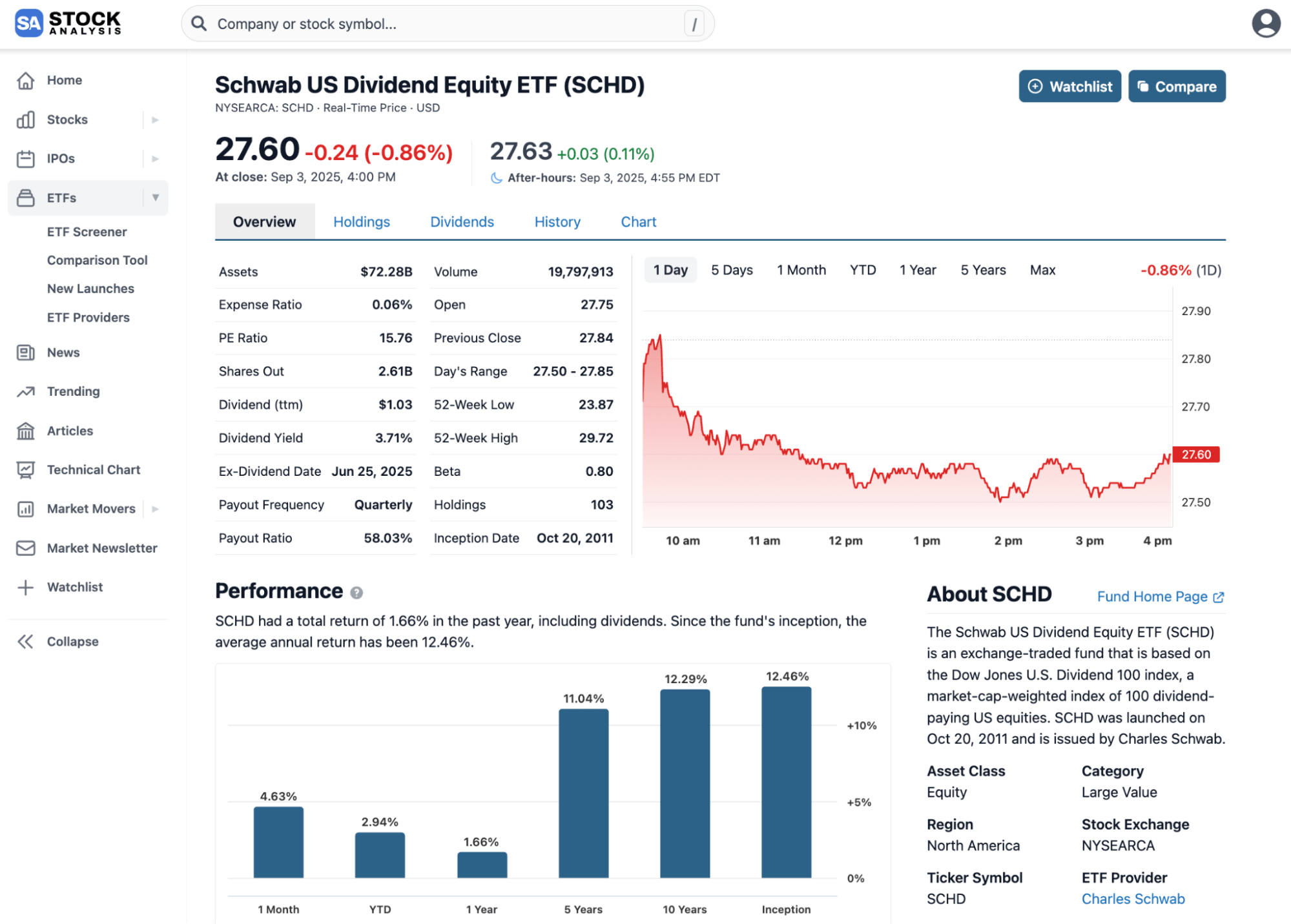Click the external link icon by Fund Home Page
Image resolution: width=1291 pixels, height=924 pixels.
pos(1219,597)
